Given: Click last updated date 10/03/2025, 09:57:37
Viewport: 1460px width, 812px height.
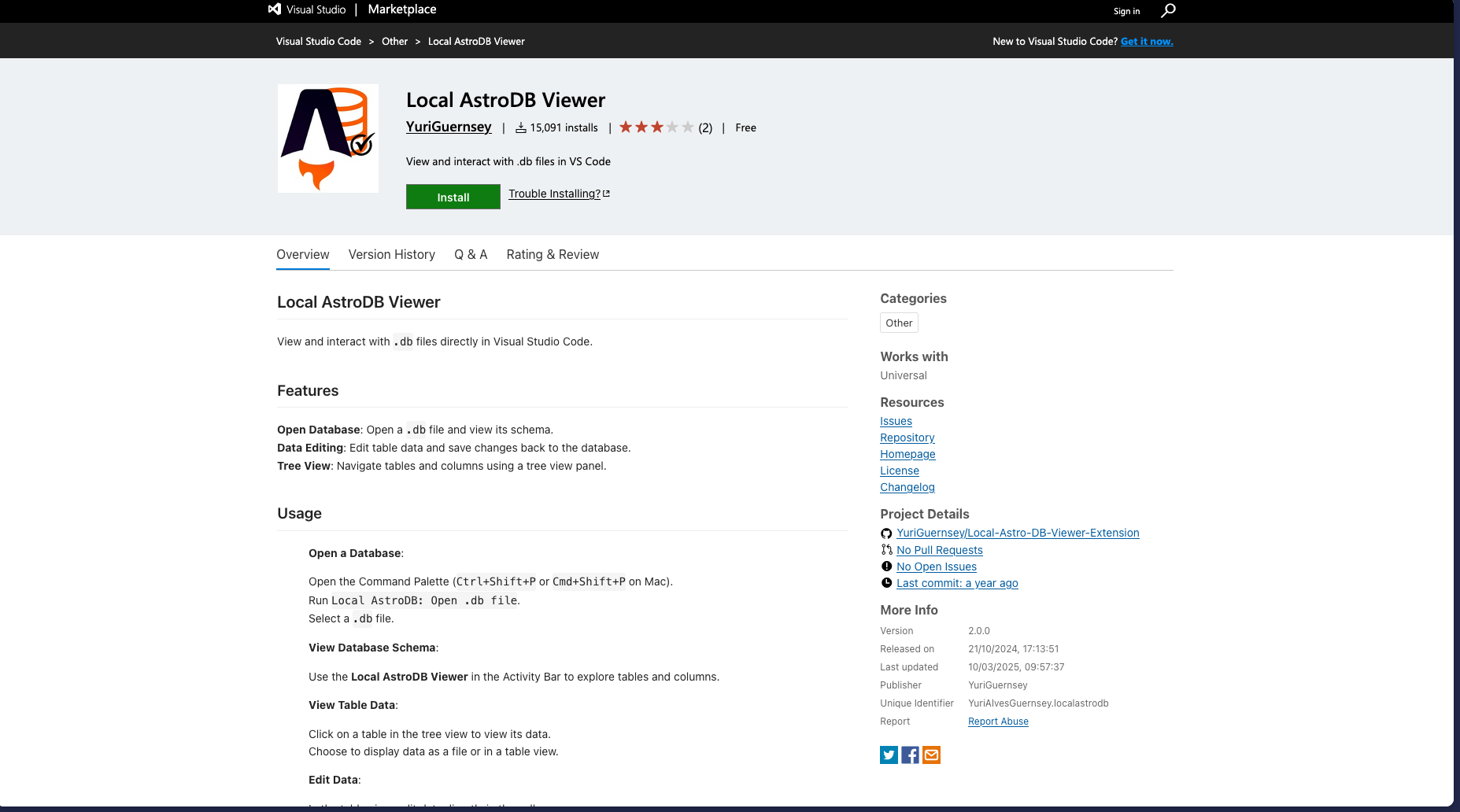Looking at the screenshot, I should [1016, 667].
